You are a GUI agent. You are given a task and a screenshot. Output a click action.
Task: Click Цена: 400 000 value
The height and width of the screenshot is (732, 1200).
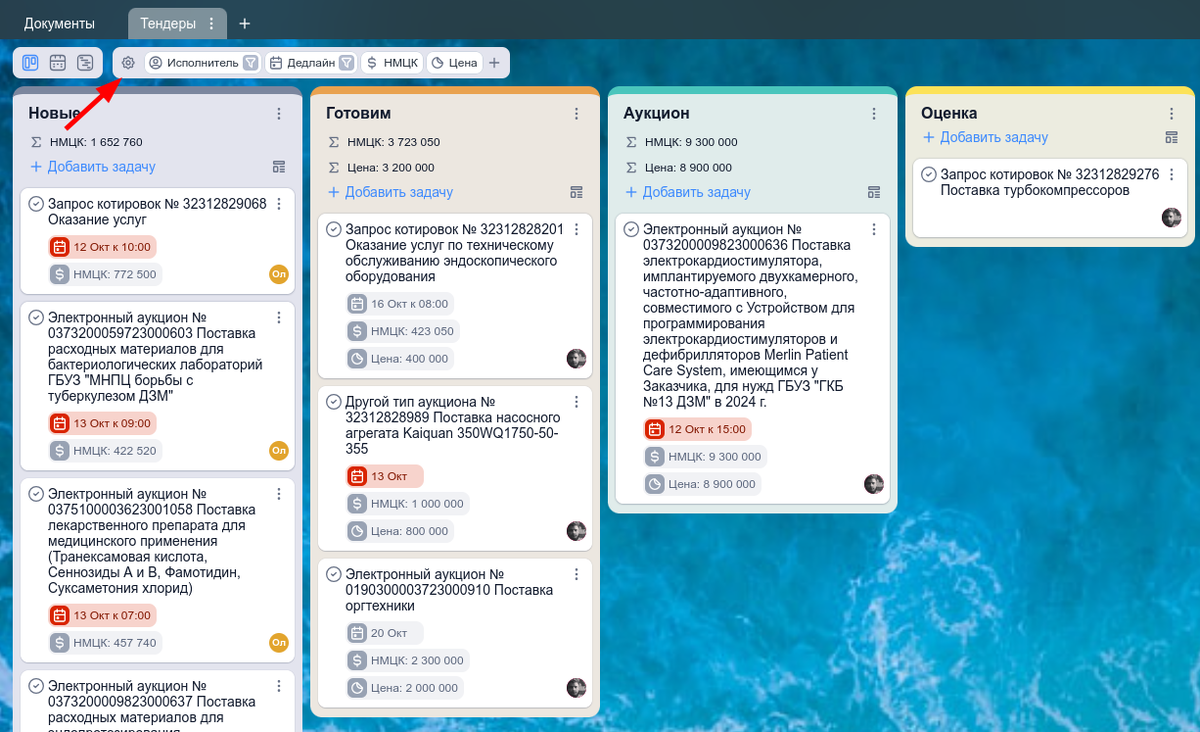click(x=400, y=358)
